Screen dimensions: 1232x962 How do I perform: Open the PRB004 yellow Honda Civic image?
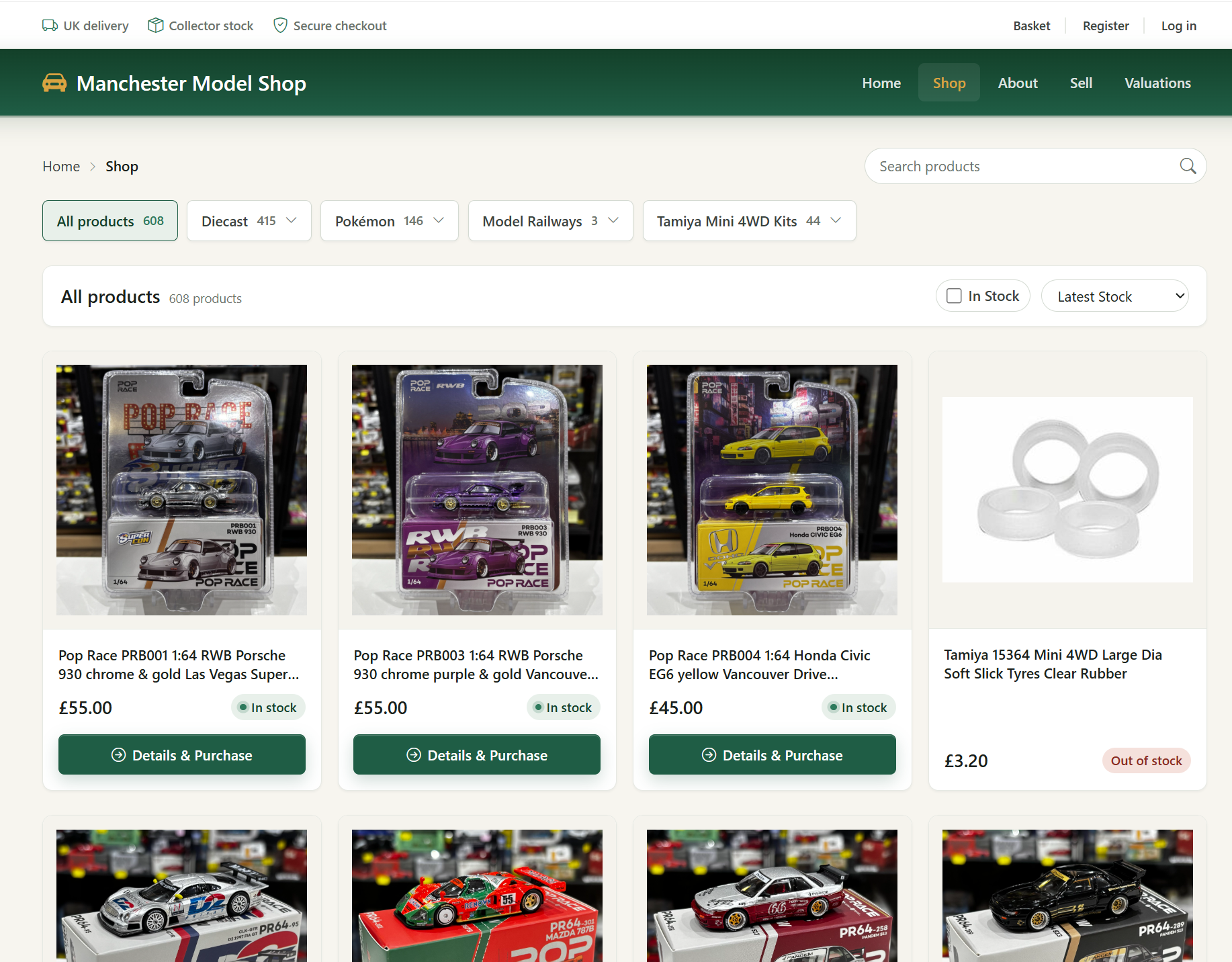point(773,490)
